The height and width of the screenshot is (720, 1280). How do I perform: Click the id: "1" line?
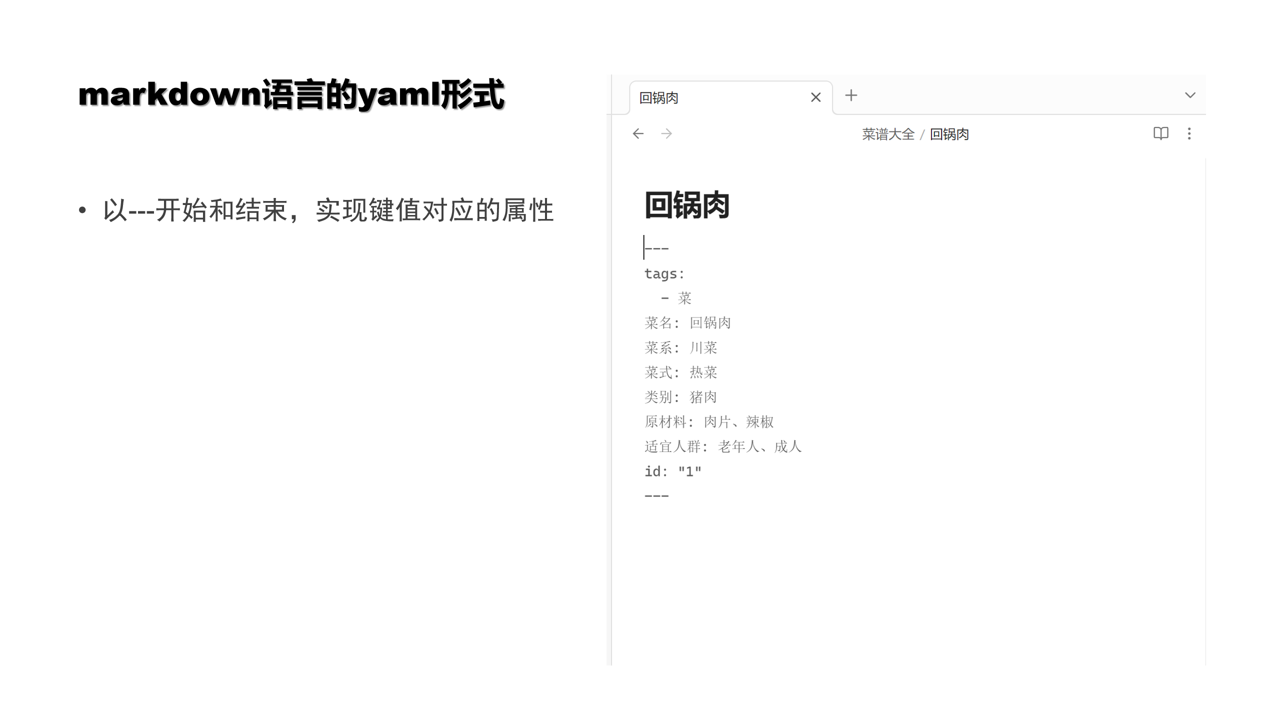tap(673, 471)
